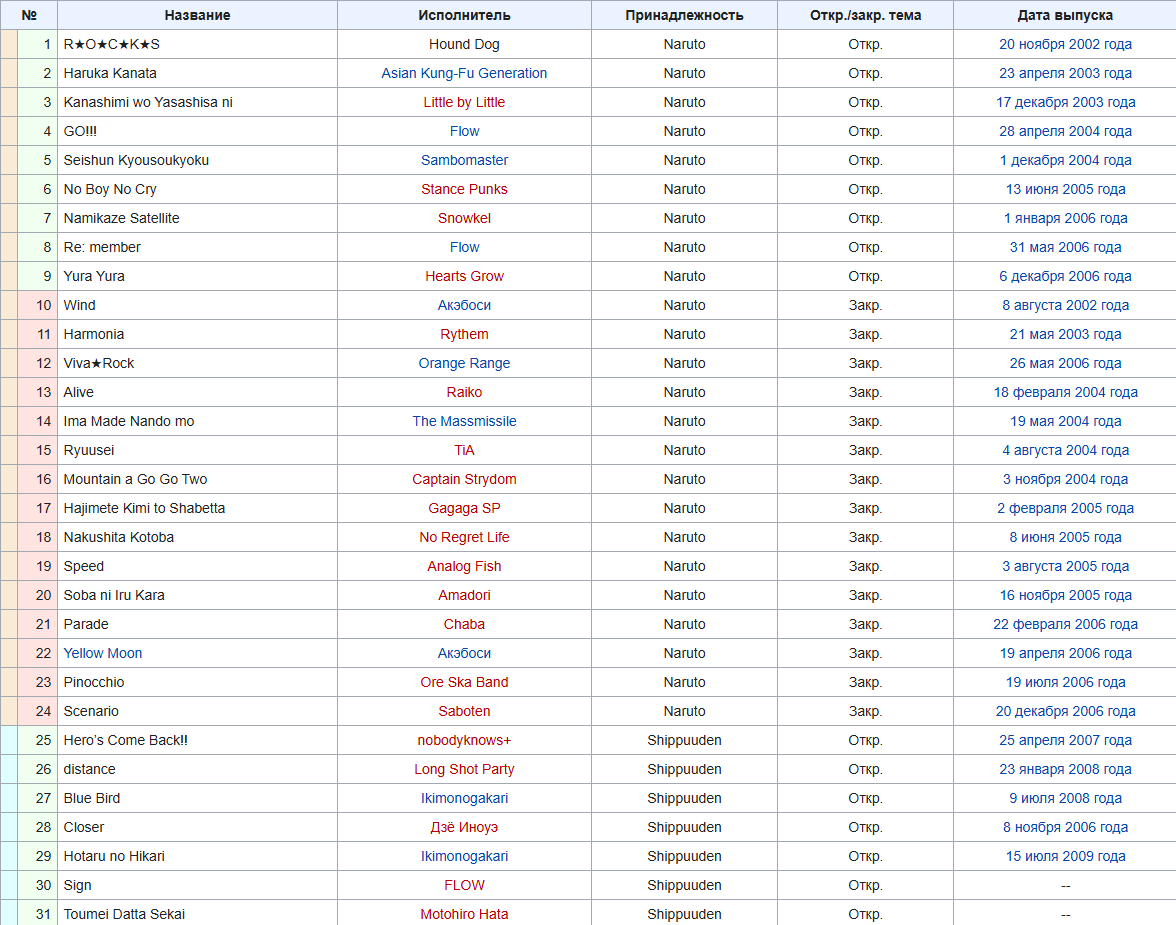The image size is (1176, 925).
Task: Open the date 1 декабря 2004 года
Action: 1065,161
